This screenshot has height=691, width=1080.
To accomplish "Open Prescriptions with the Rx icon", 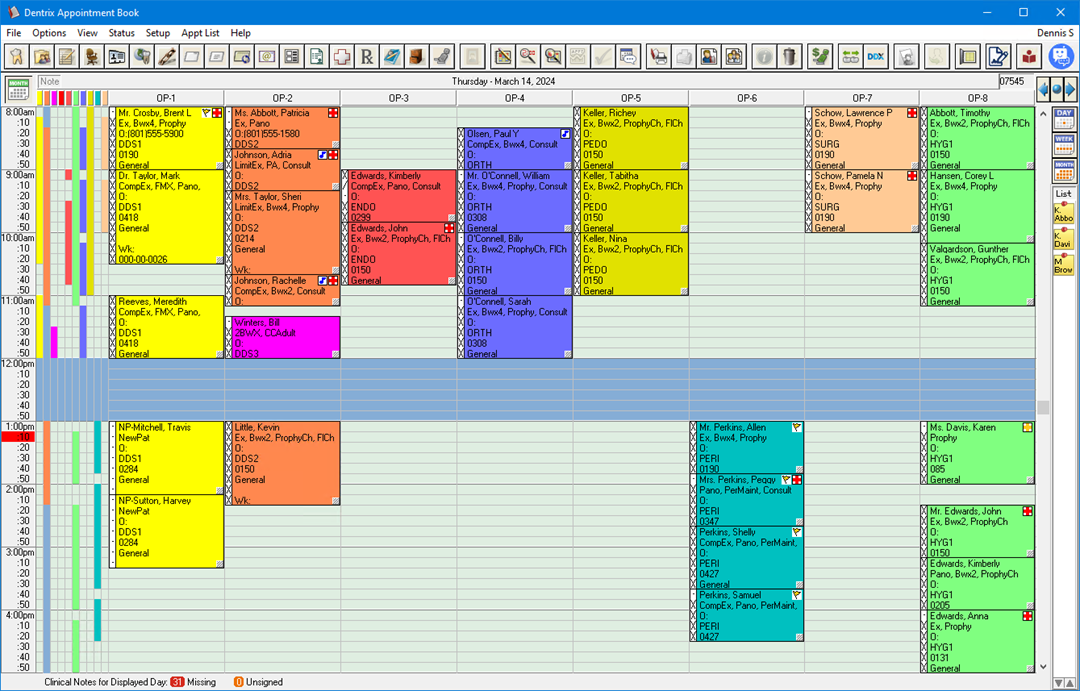I will click(367, 56).
